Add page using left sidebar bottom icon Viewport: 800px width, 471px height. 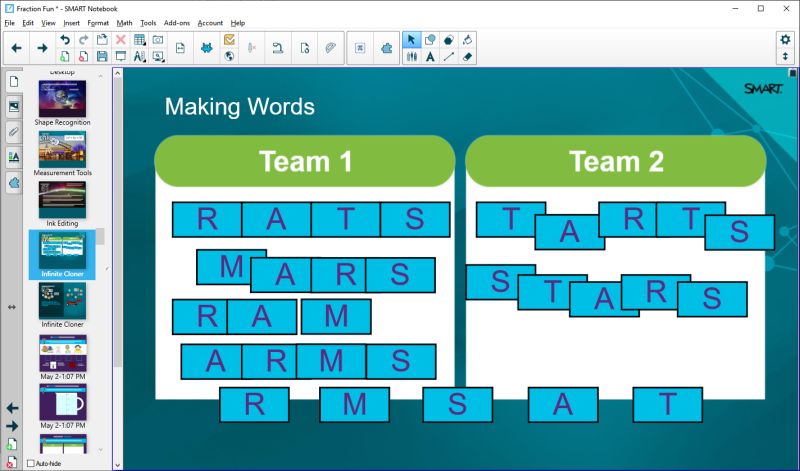click(x=12, y=444)
